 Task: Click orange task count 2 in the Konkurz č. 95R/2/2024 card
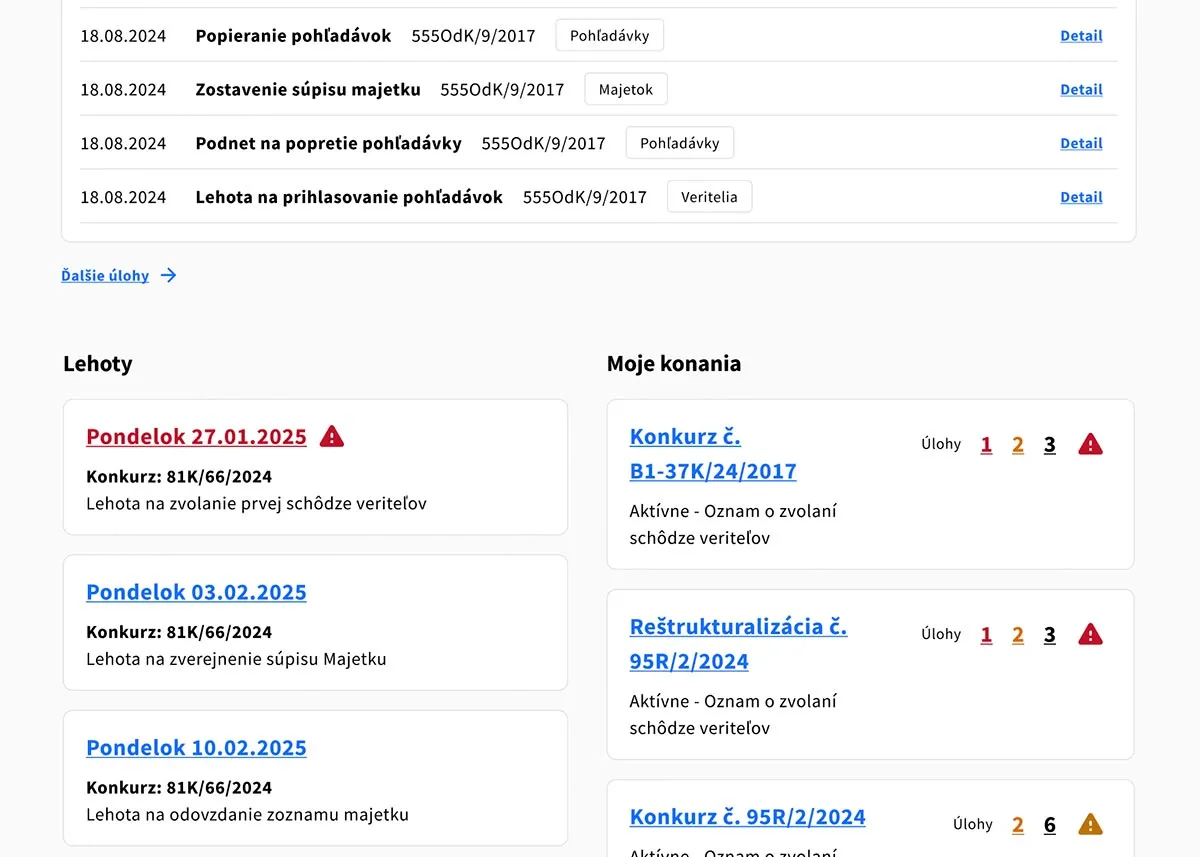point(1018,826)
